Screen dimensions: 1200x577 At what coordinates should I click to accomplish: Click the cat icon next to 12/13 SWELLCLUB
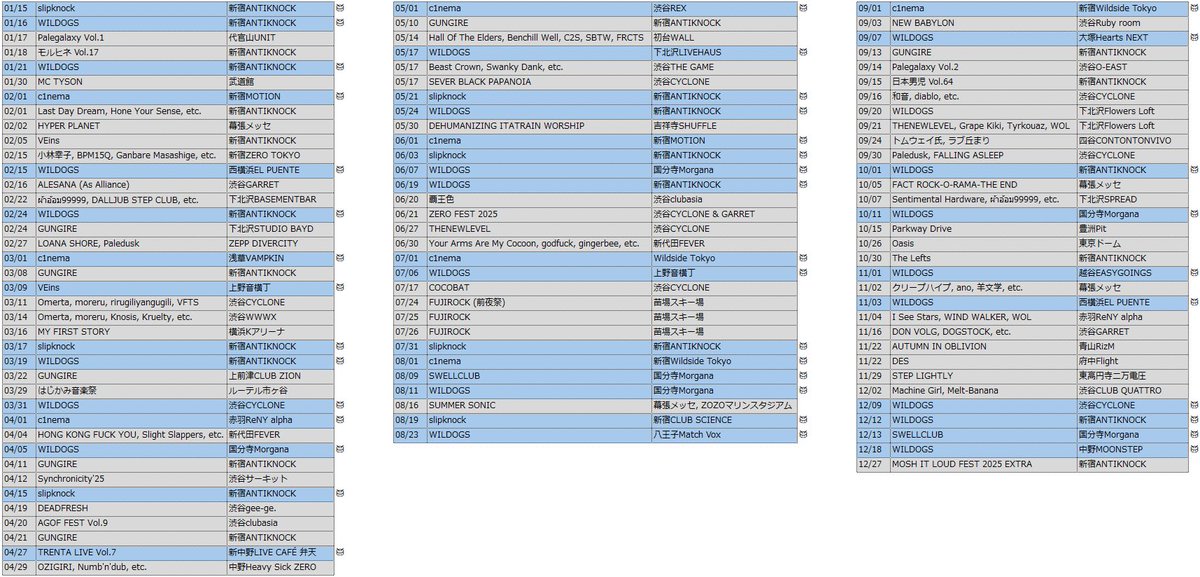click(x=1194, y=435)
